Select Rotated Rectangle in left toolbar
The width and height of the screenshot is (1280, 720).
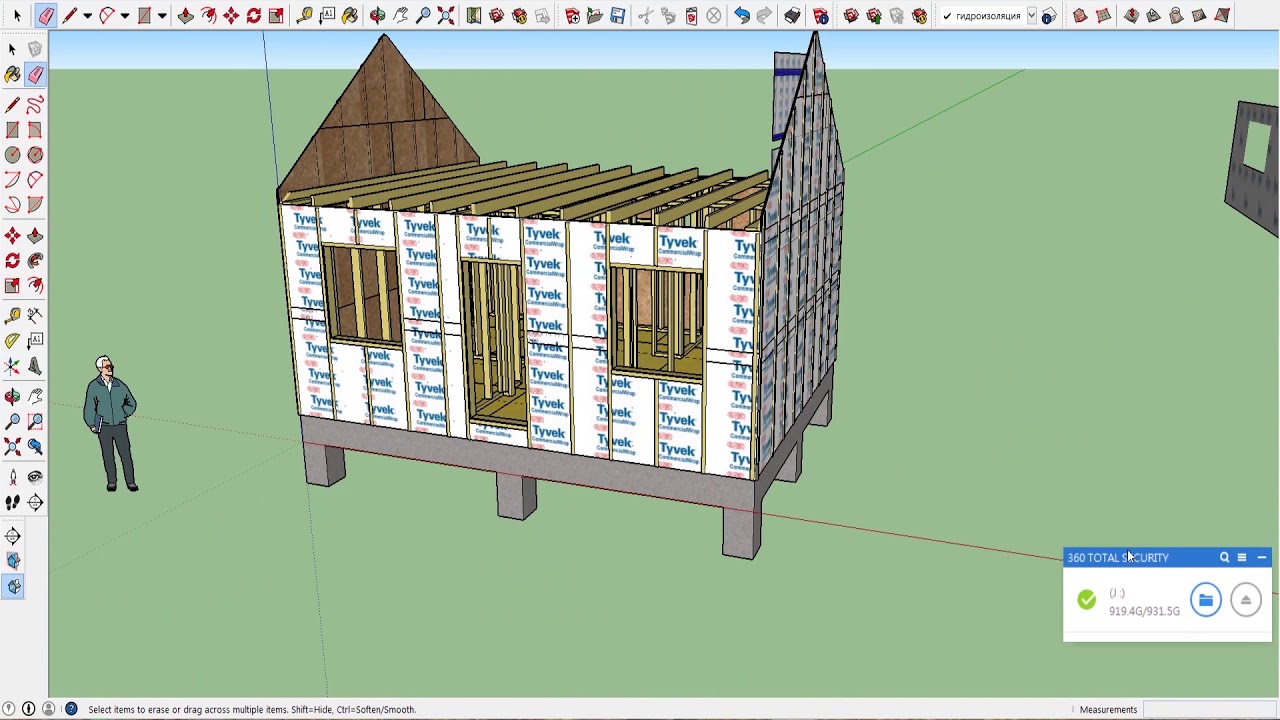point(35,130)
